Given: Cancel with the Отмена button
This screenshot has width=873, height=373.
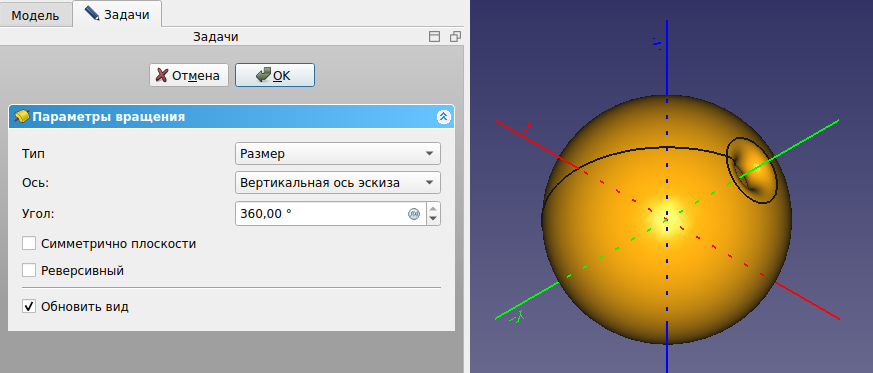Looking at the screenshot, I should 189,75.
